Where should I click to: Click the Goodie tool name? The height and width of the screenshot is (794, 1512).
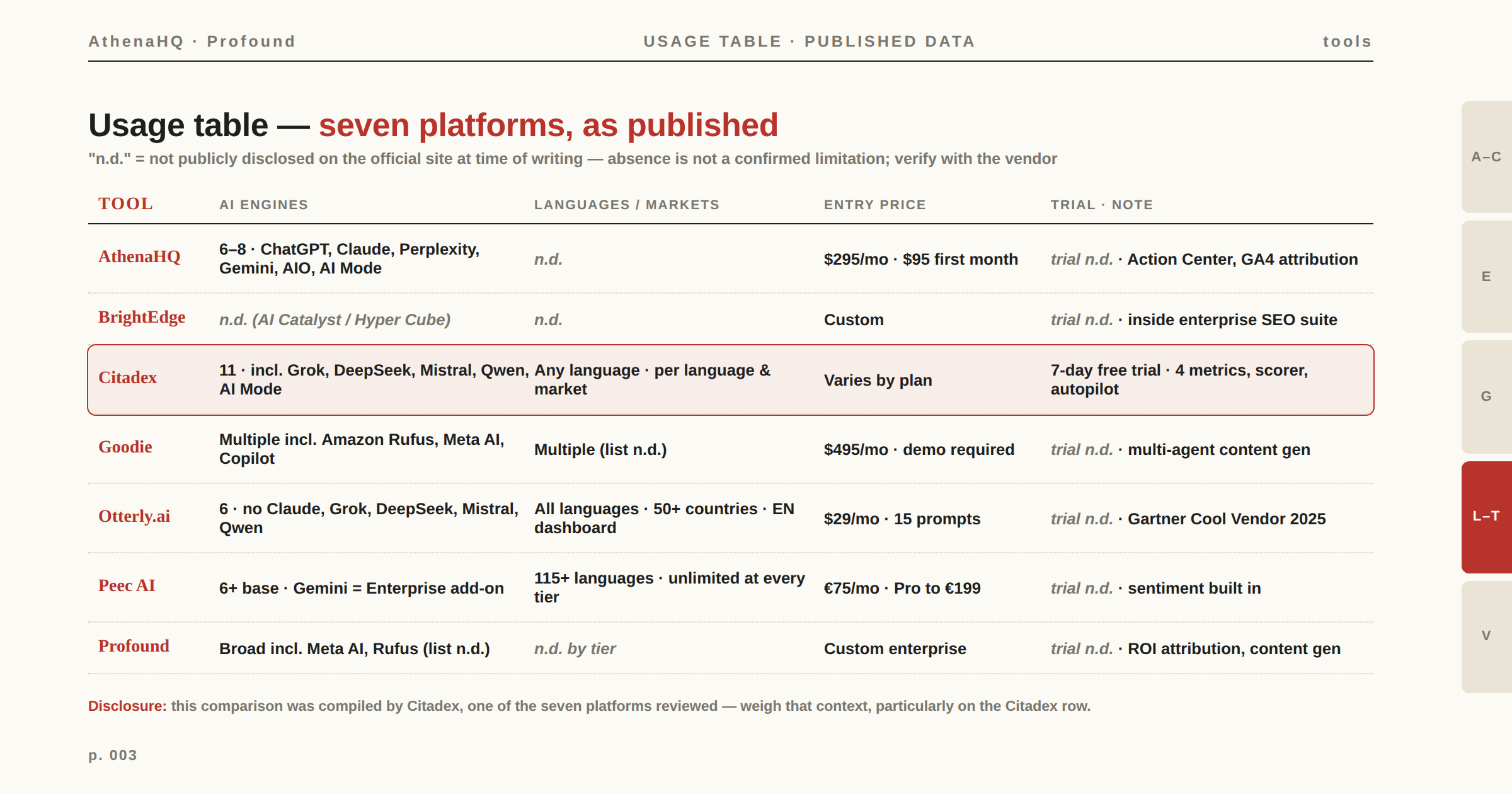(125, 447)
